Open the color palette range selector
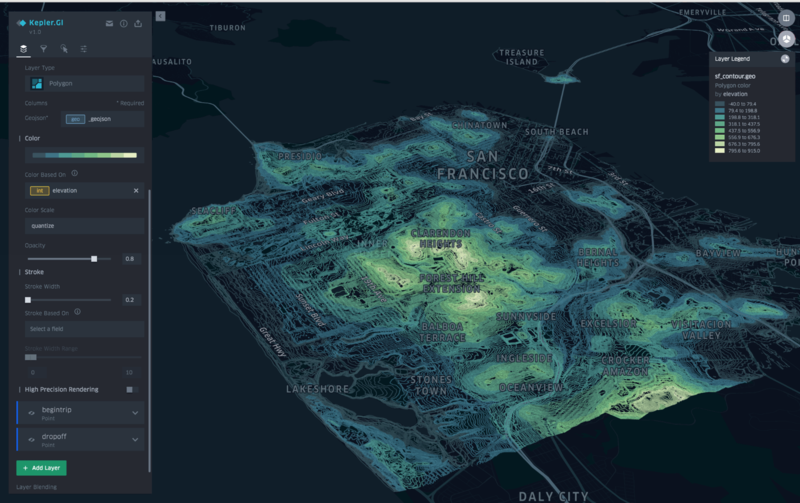 pos(85,155)
